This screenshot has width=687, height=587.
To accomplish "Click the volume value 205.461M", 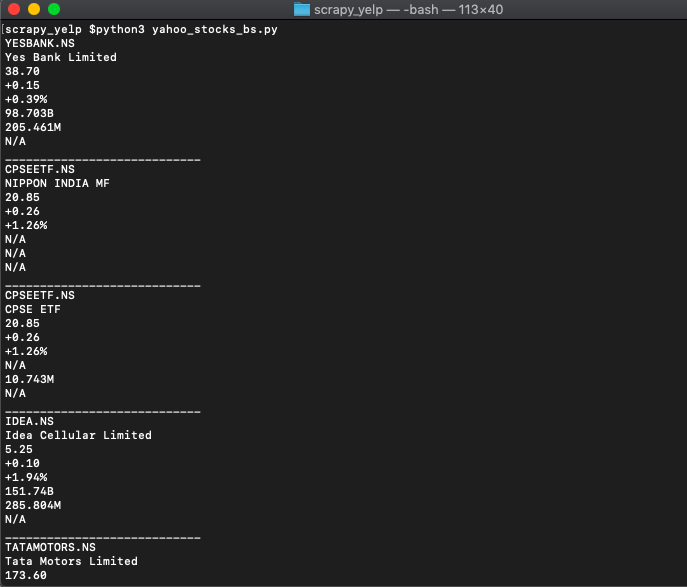I will 33,127.
